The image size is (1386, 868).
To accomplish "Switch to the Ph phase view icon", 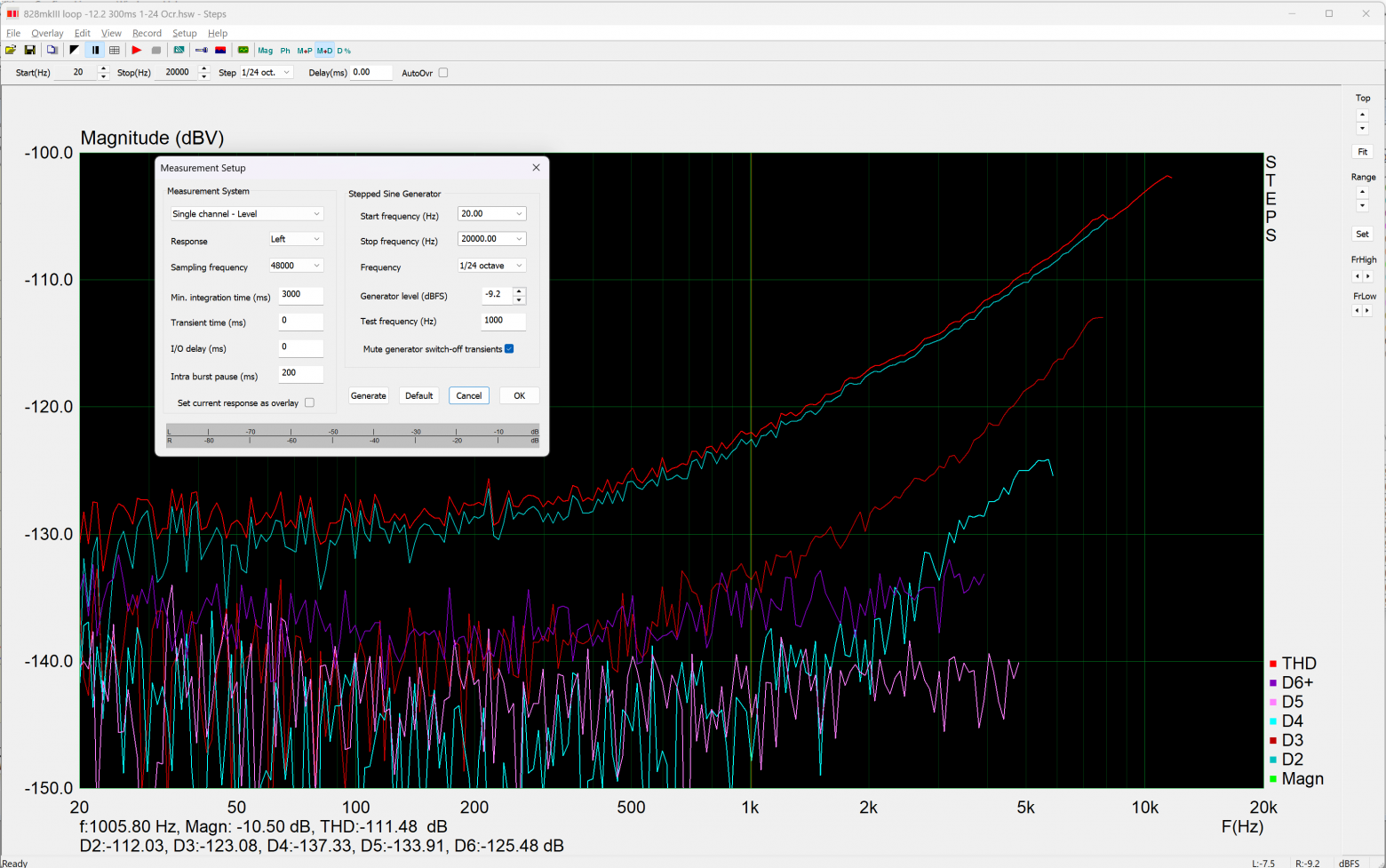I will (x=285, y=51).
